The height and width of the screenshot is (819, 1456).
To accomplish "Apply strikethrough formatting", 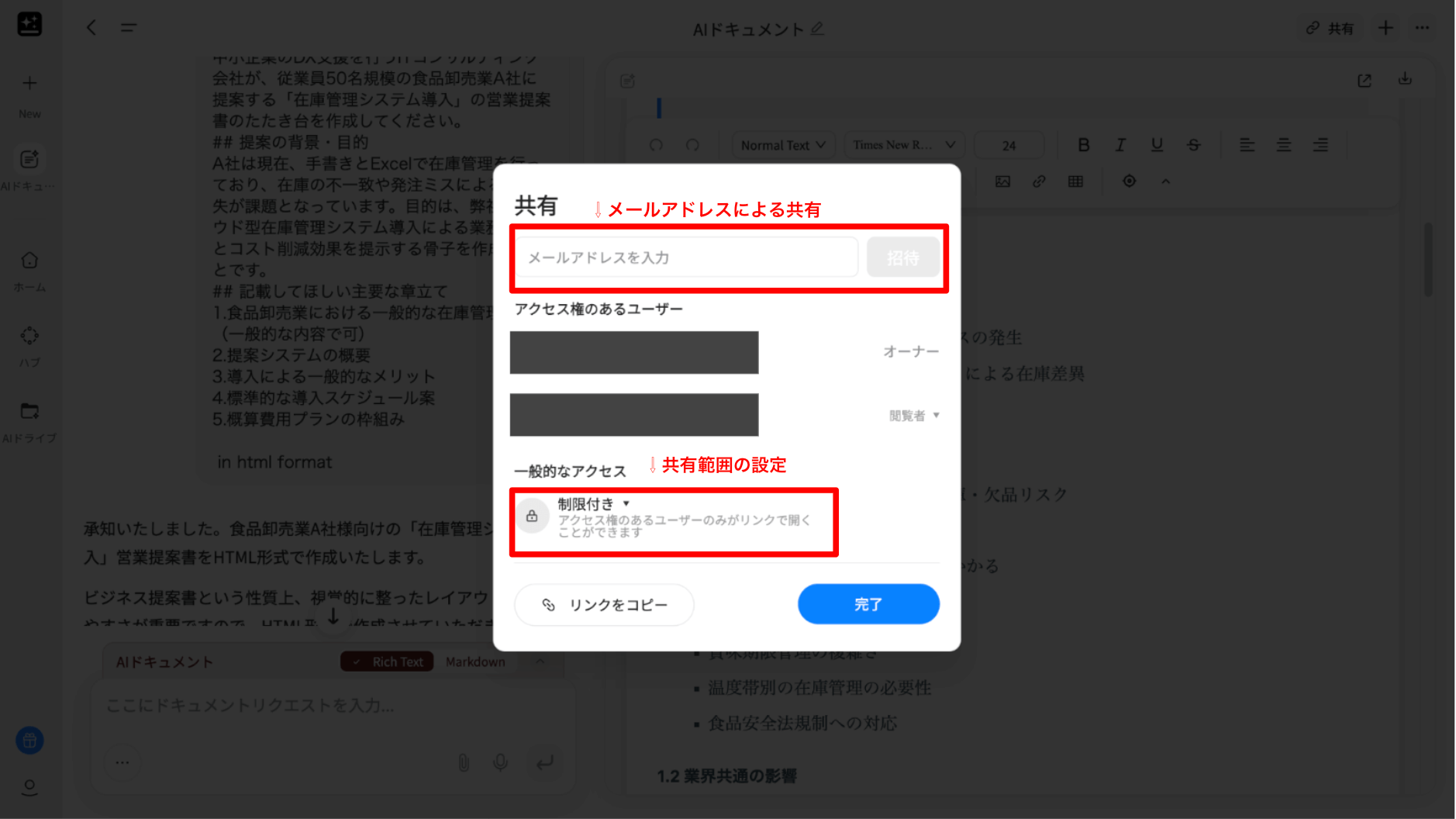I will pyautogui.click(x=1194, y=145).
